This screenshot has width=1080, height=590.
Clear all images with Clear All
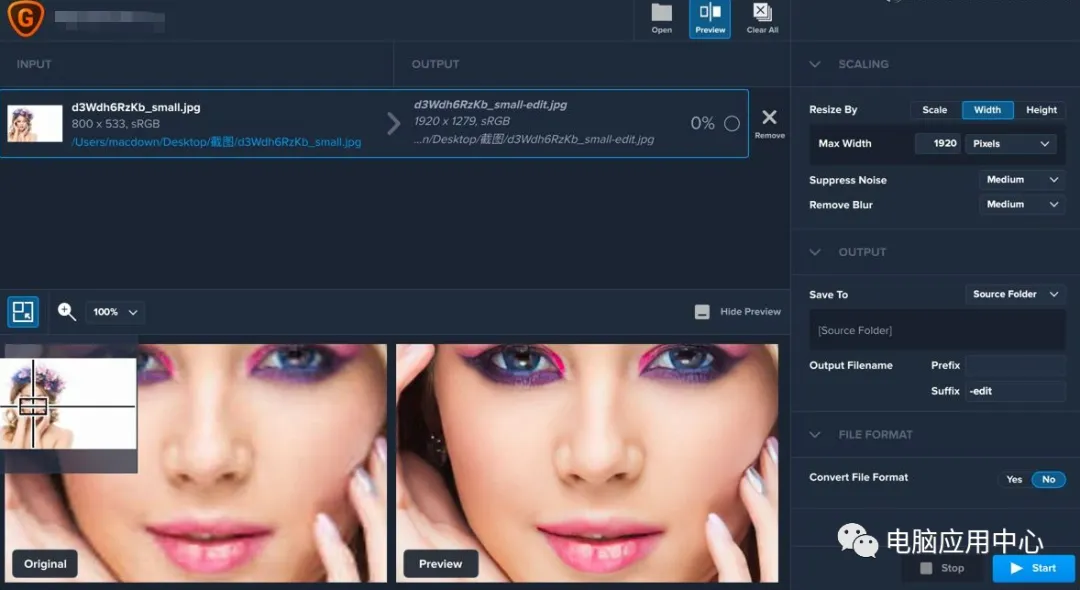tap(762, 19)
